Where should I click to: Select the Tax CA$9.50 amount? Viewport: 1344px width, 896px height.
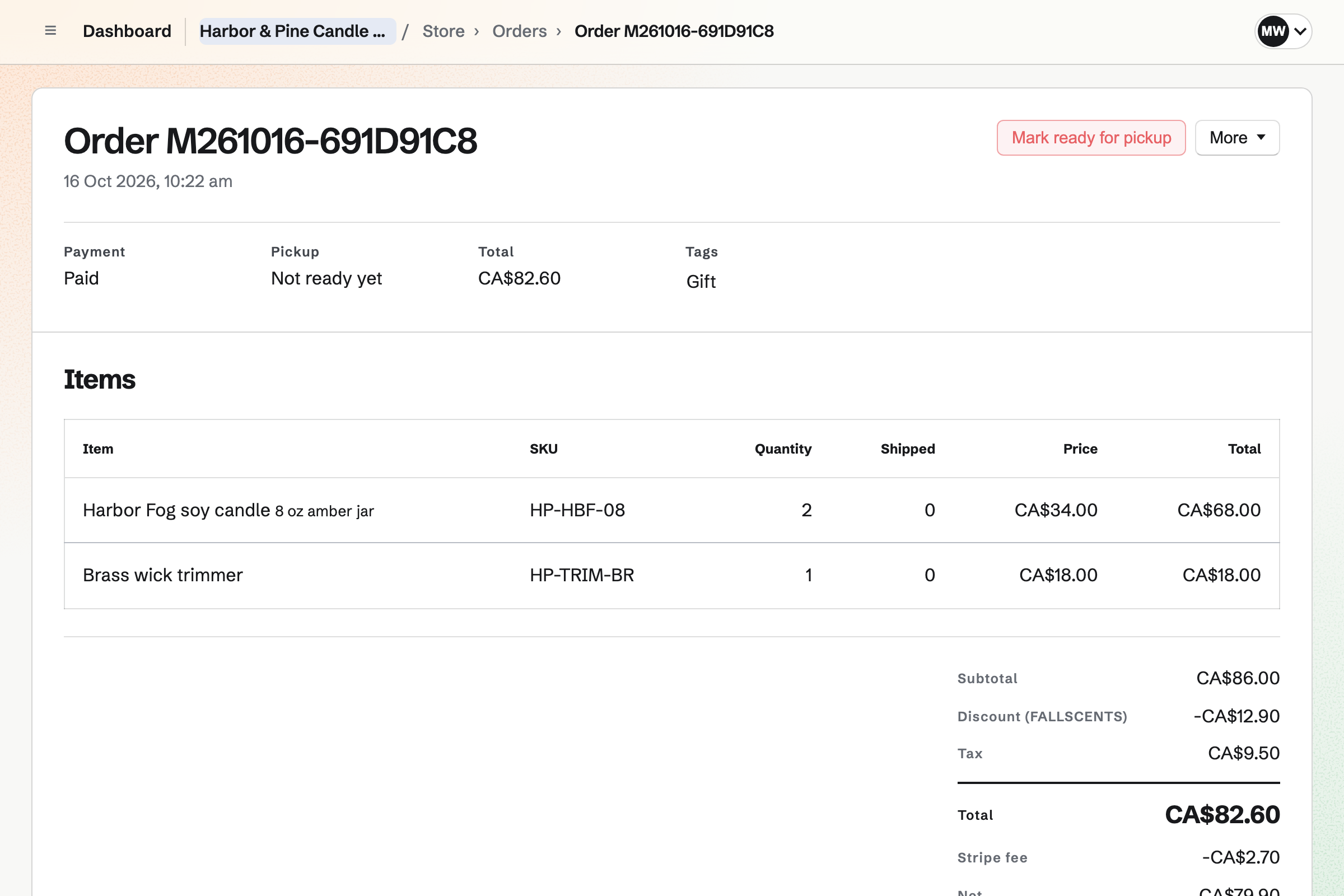1243,754
